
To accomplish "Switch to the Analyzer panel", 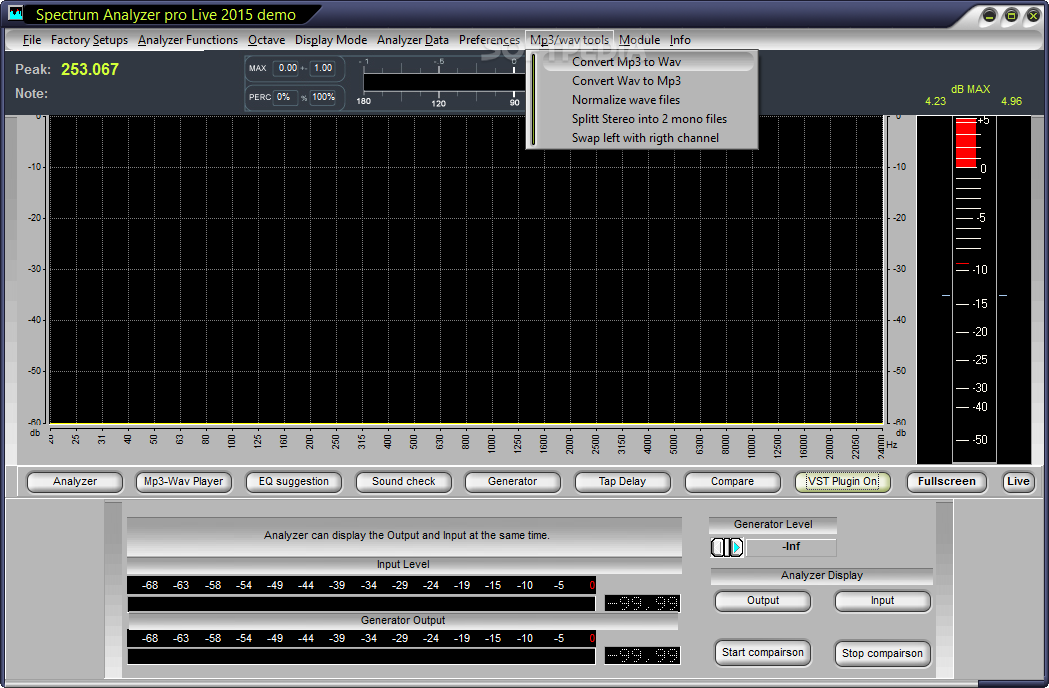I will [x=75, y=482].
